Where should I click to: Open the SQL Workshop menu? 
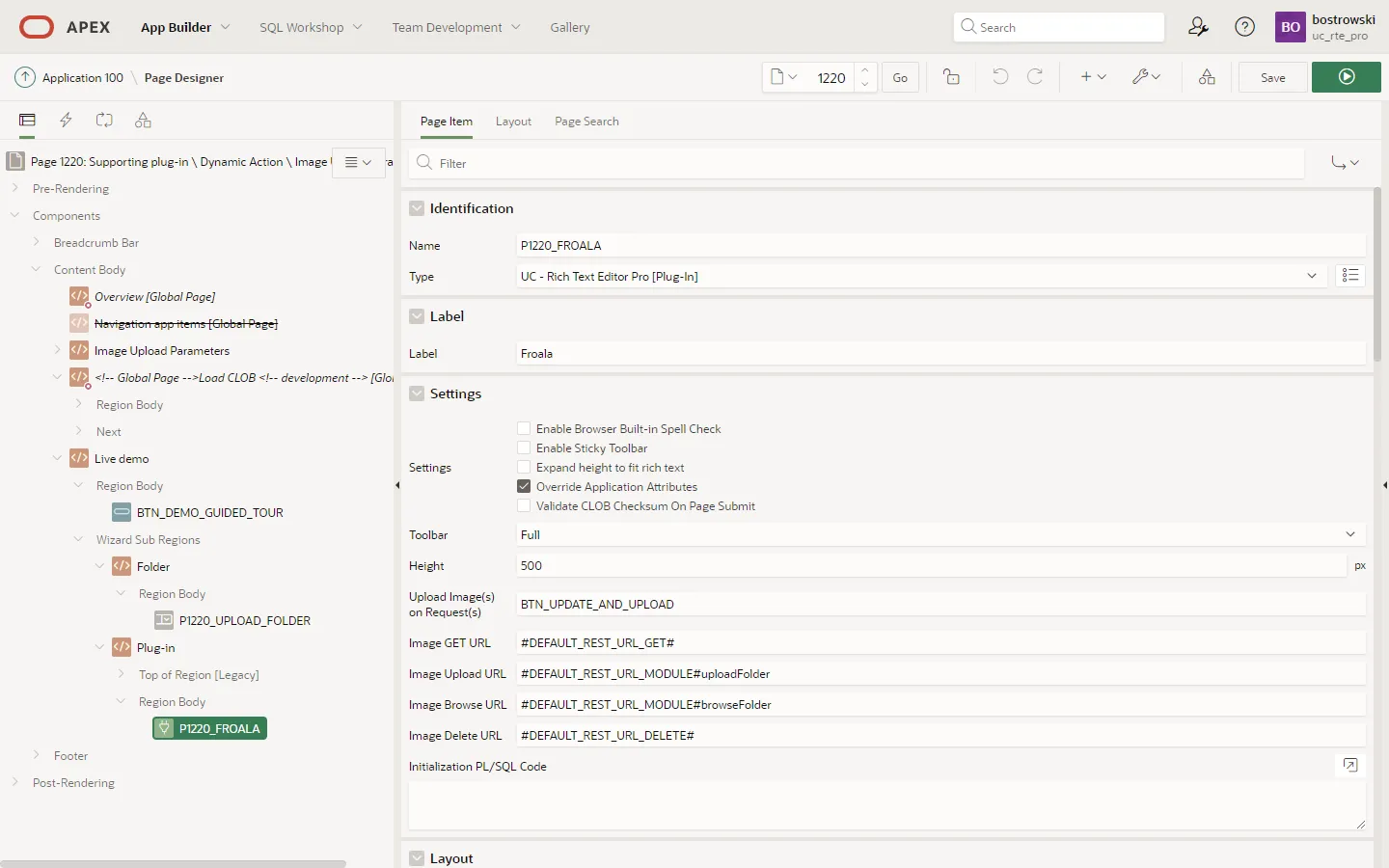(310, 27)
